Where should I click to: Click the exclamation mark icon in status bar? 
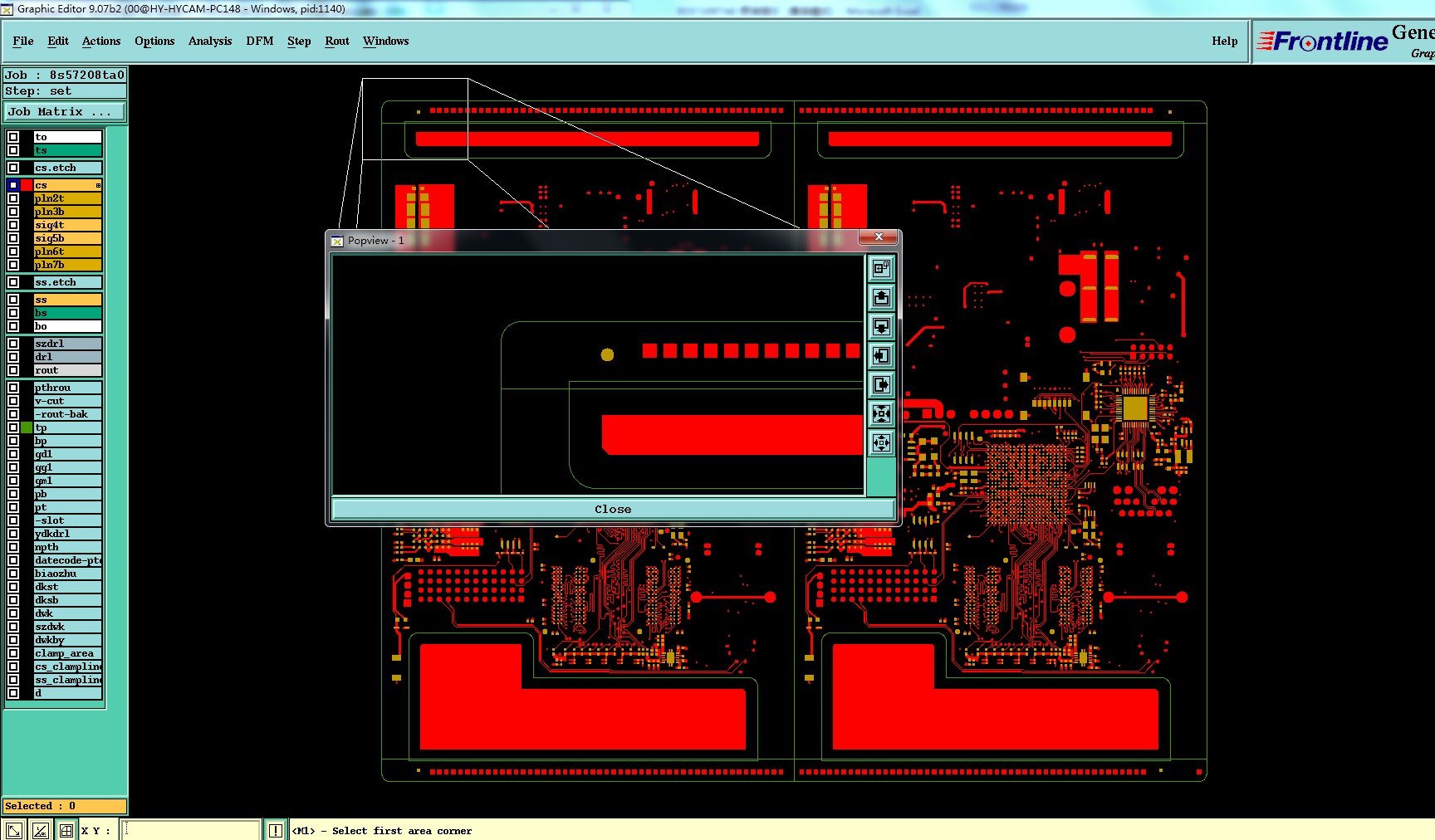pos(276,830)
